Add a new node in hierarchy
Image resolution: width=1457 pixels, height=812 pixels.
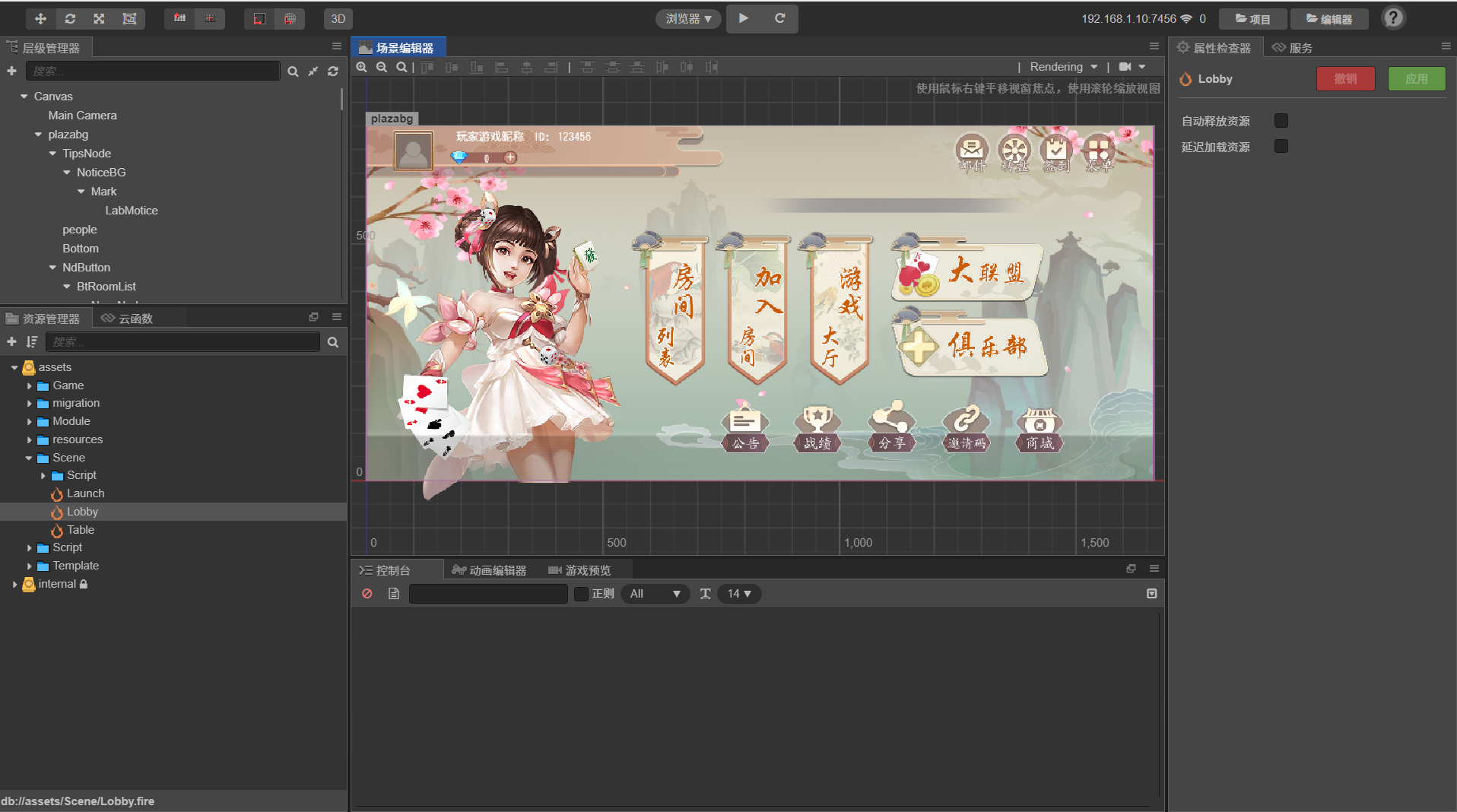[11, 71]
